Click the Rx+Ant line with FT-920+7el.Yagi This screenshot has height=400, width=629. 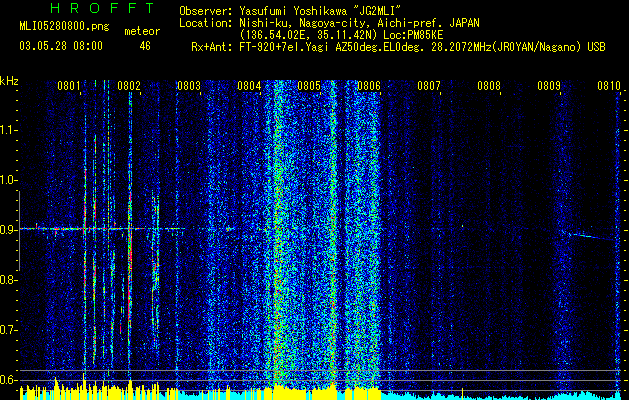(x=398, y=47)
